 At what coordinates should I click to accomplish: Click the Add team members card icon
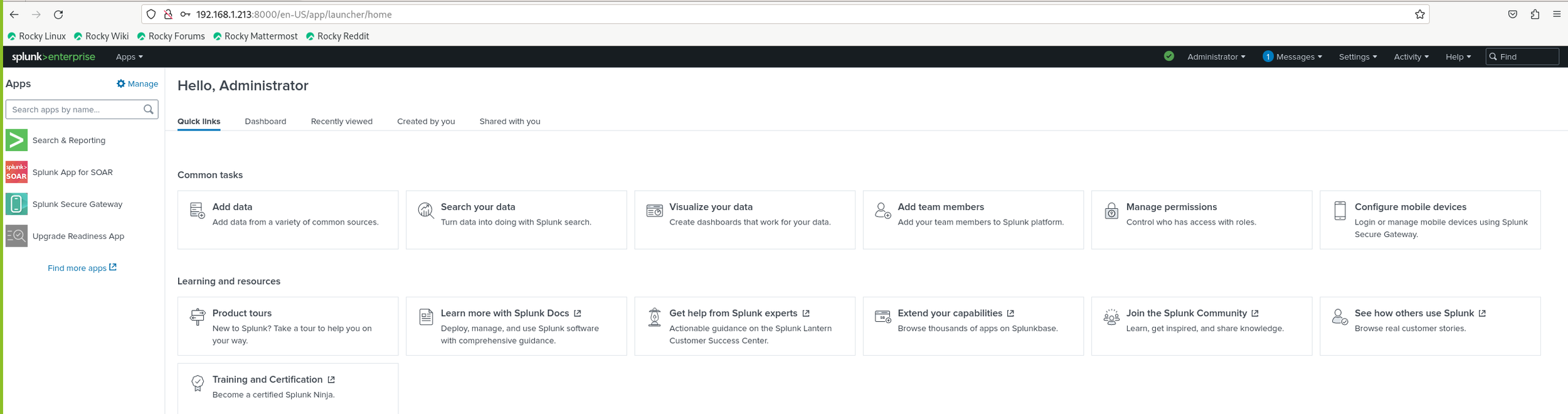[x=882, y=210]
